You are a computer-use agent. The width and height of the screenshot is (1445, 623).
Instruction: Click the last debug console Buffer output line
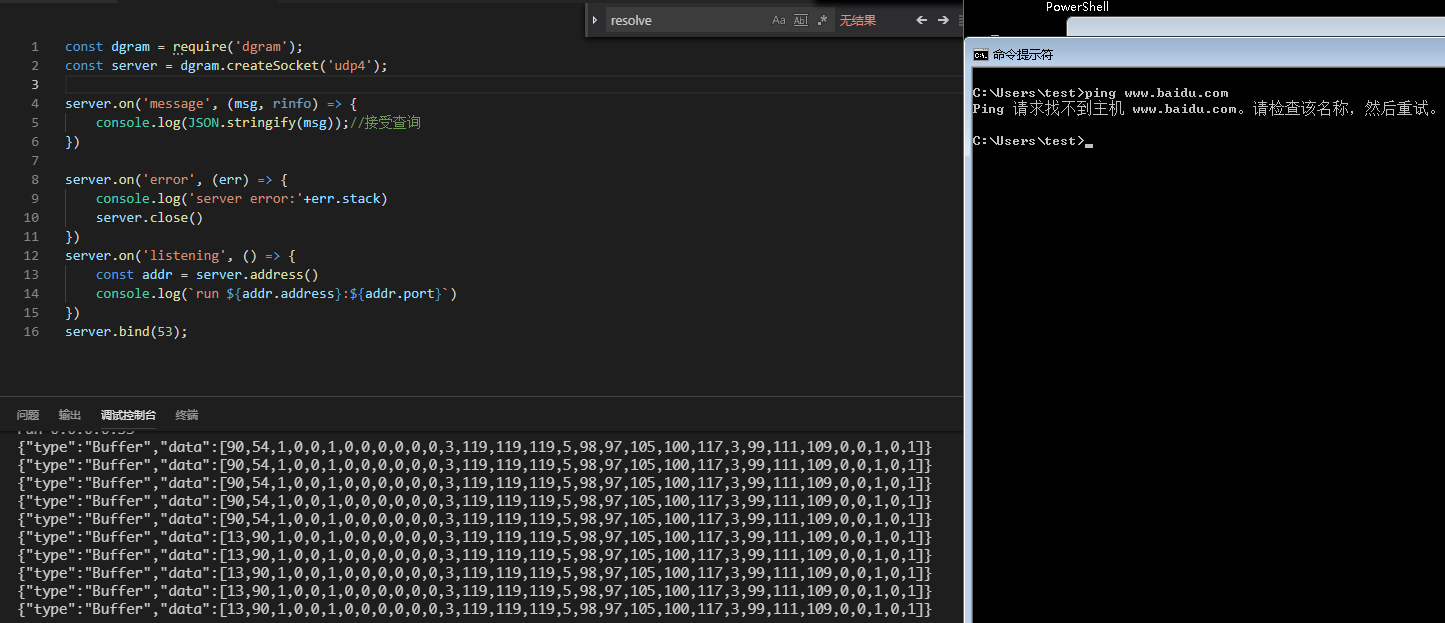click(475, 609)
